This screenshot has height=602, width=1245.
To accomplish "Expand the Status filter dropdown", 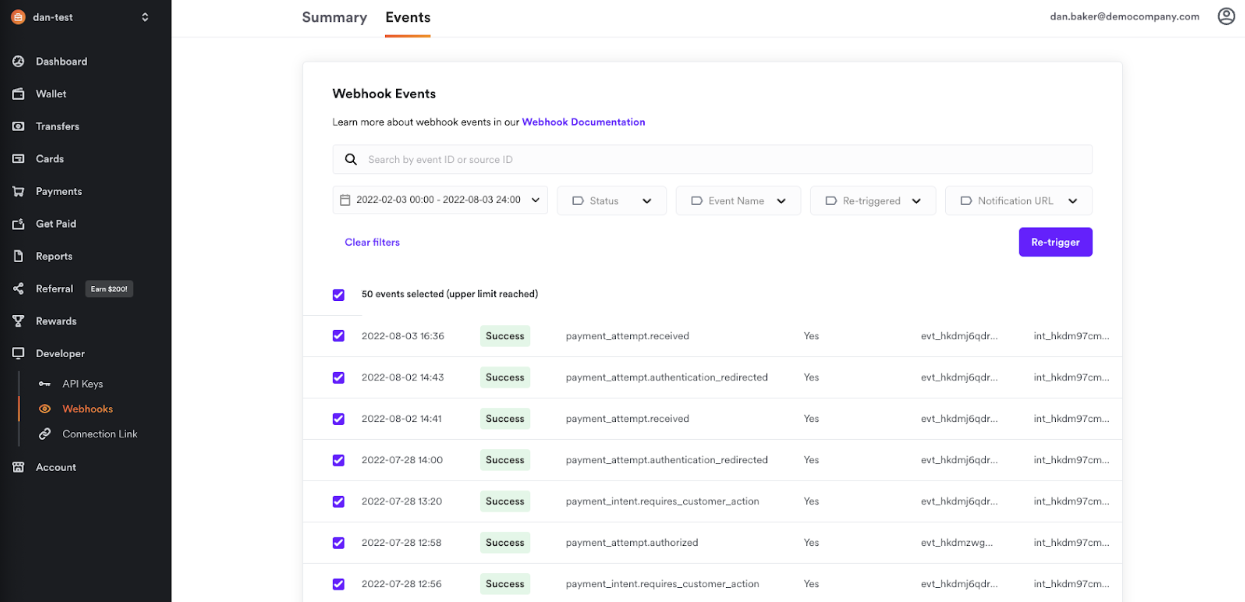I will pos(612,201).
